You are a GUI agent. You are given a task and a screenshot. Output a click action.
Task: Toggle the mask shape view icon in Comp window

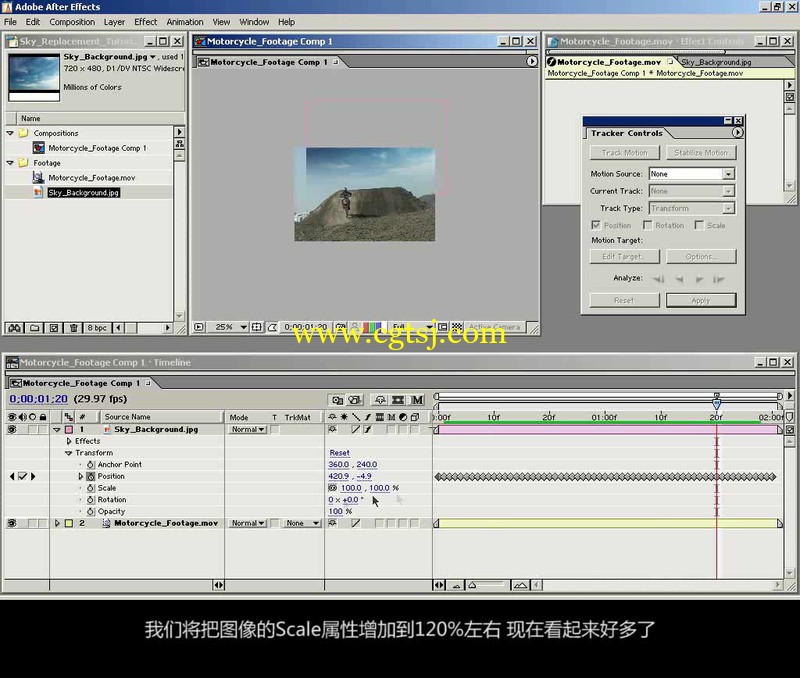click(x=272, y=327)
